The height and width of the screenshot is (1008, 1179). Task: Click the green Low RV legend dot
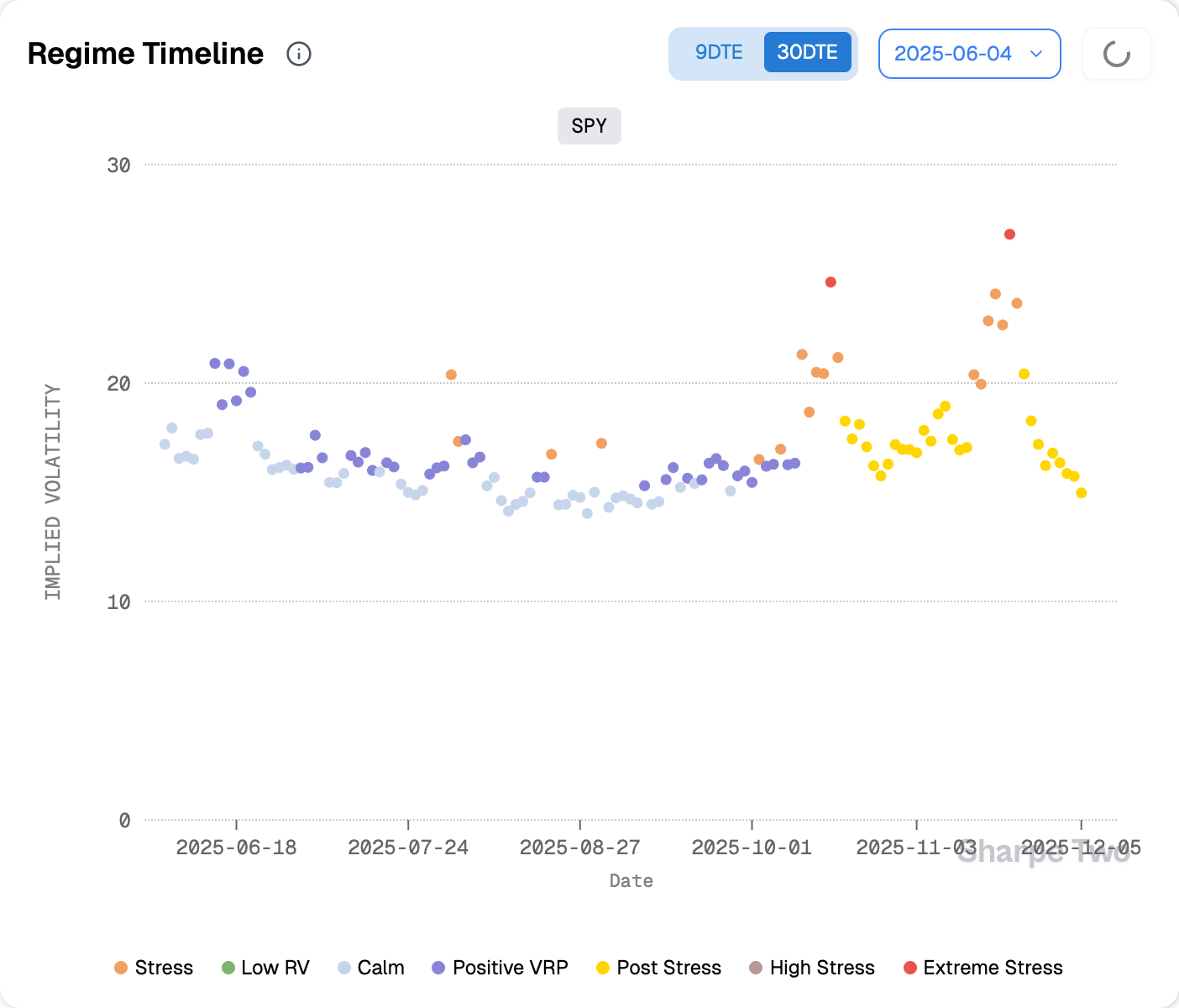[x=228, y=968]
